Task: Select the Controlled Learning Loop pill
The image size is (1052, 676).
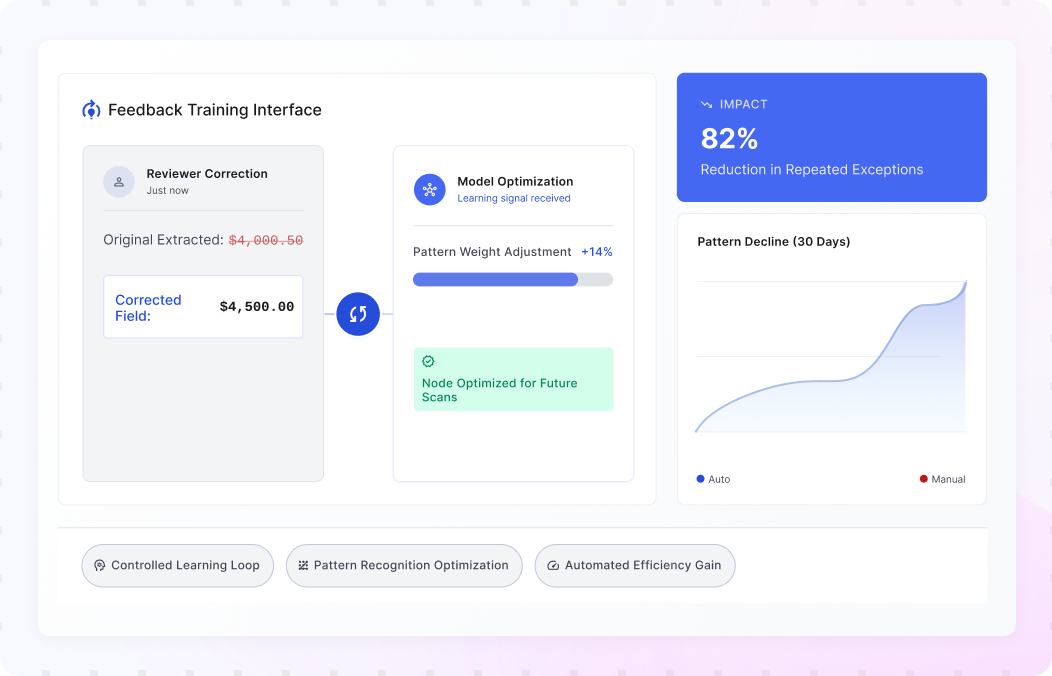Action: 178,565
